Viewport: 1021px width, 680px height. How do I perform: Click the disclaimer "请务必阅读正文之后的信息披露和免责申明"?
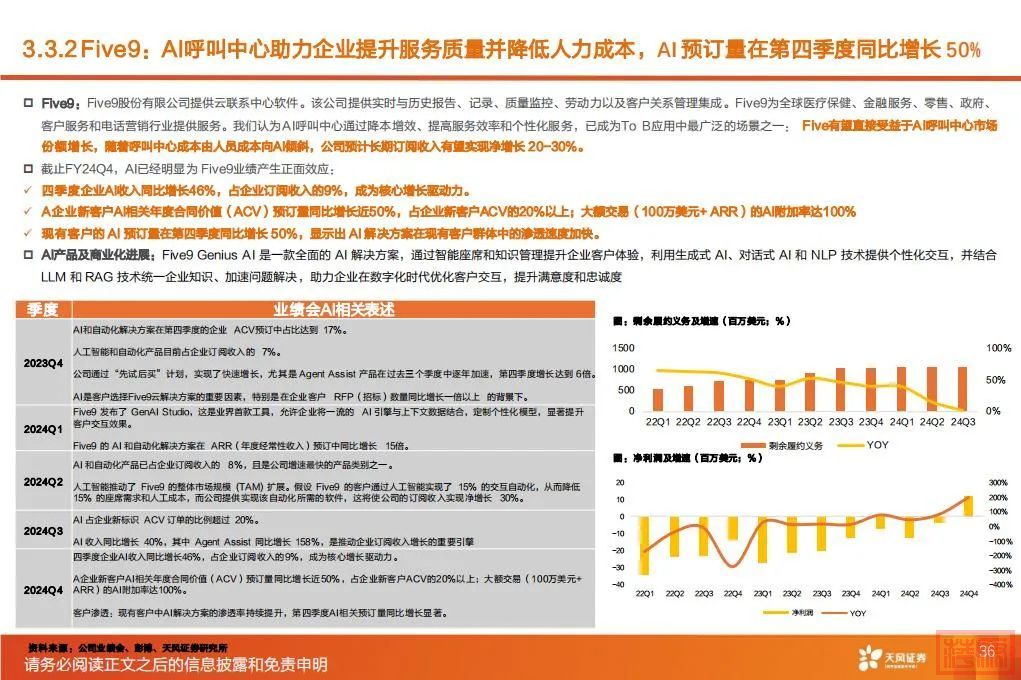tap(176, 664)
